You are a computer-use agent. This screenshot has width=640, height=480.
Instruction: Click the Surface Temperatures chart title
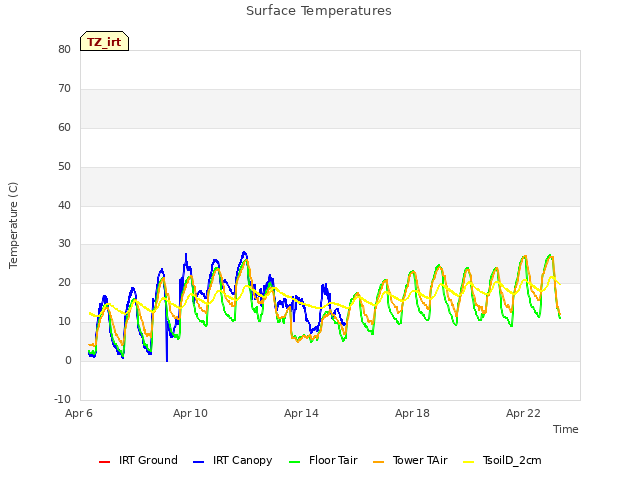click(319, 11)
